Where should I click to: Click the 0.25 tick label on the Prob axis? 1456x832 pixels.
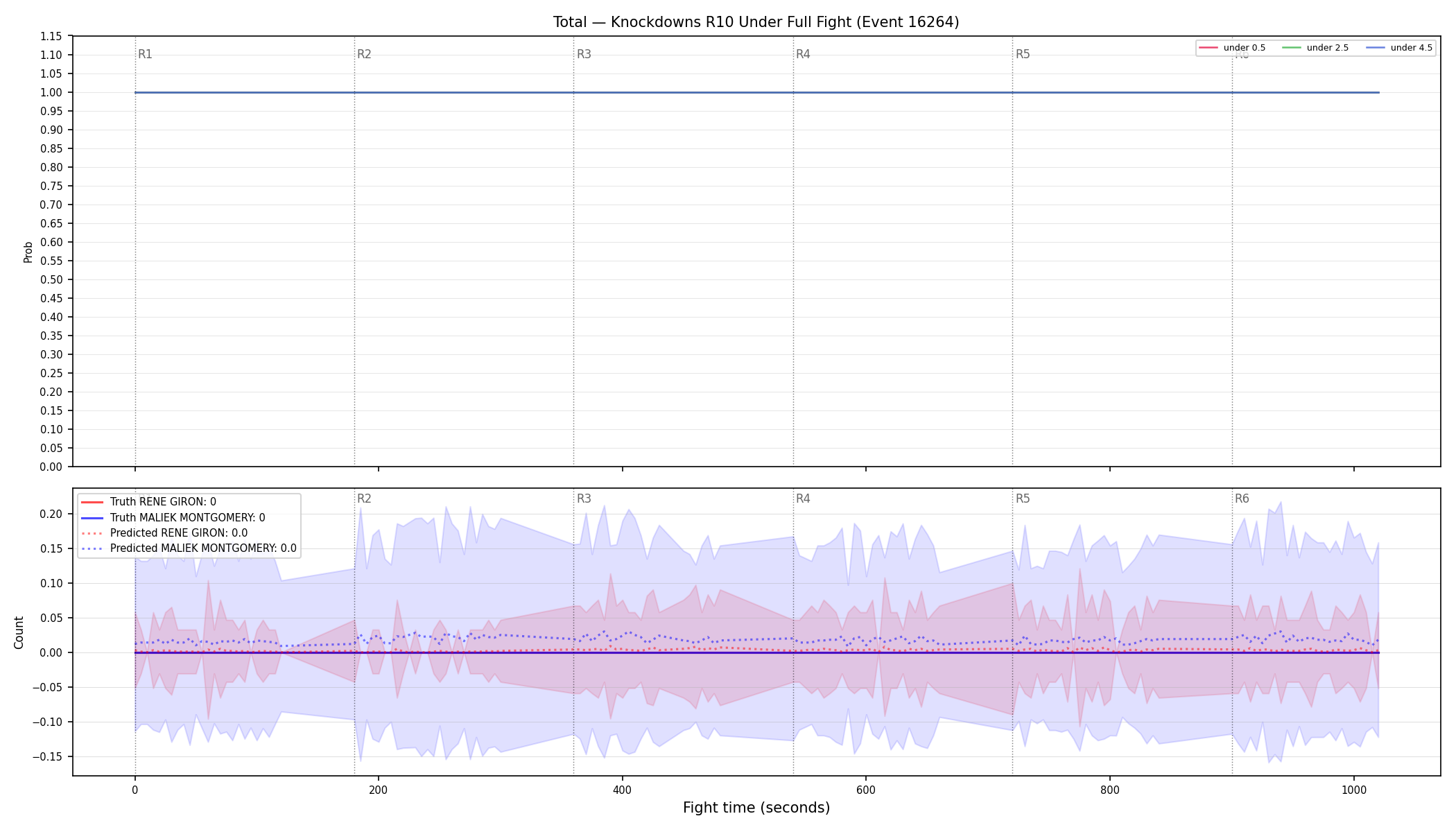[51, 374]
